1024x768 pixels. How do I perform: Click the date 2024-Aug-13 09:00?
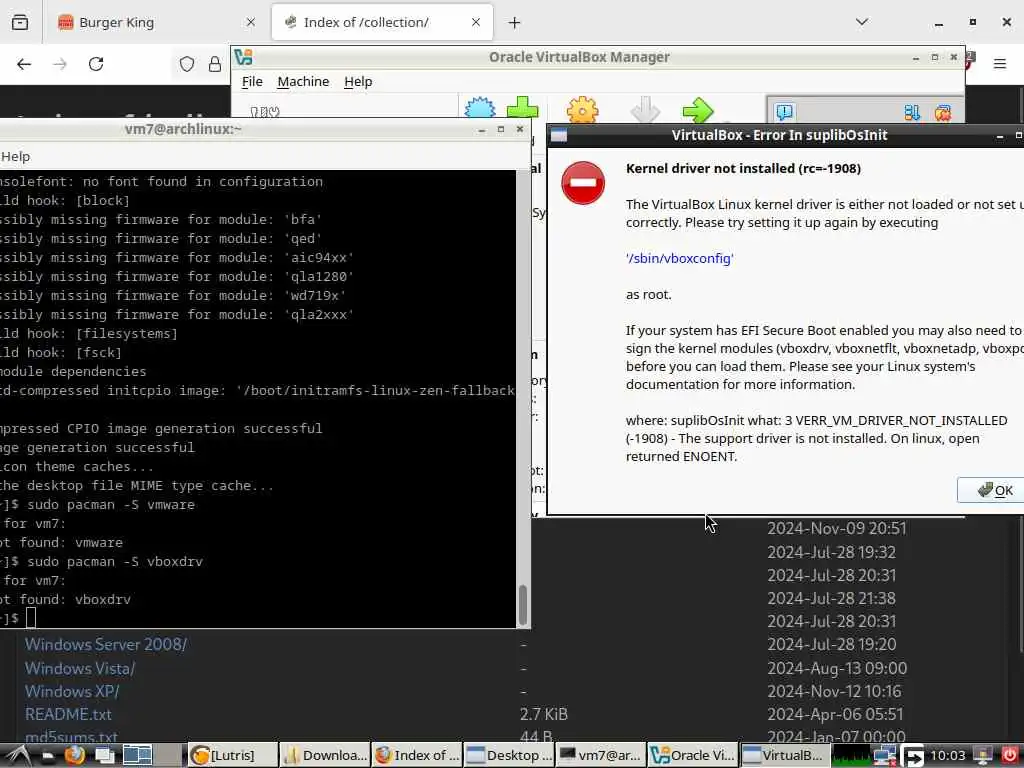(837, 669)
